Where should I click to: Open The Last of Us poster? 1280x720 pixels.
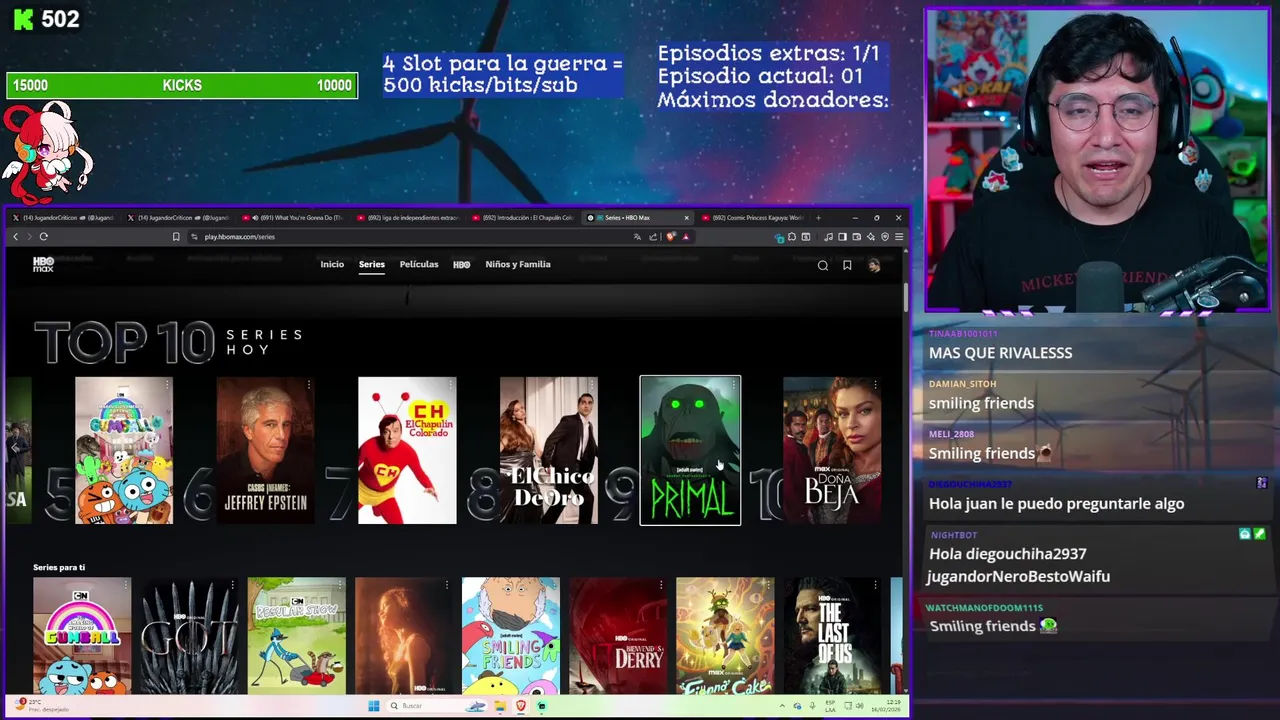coord(832,636)
